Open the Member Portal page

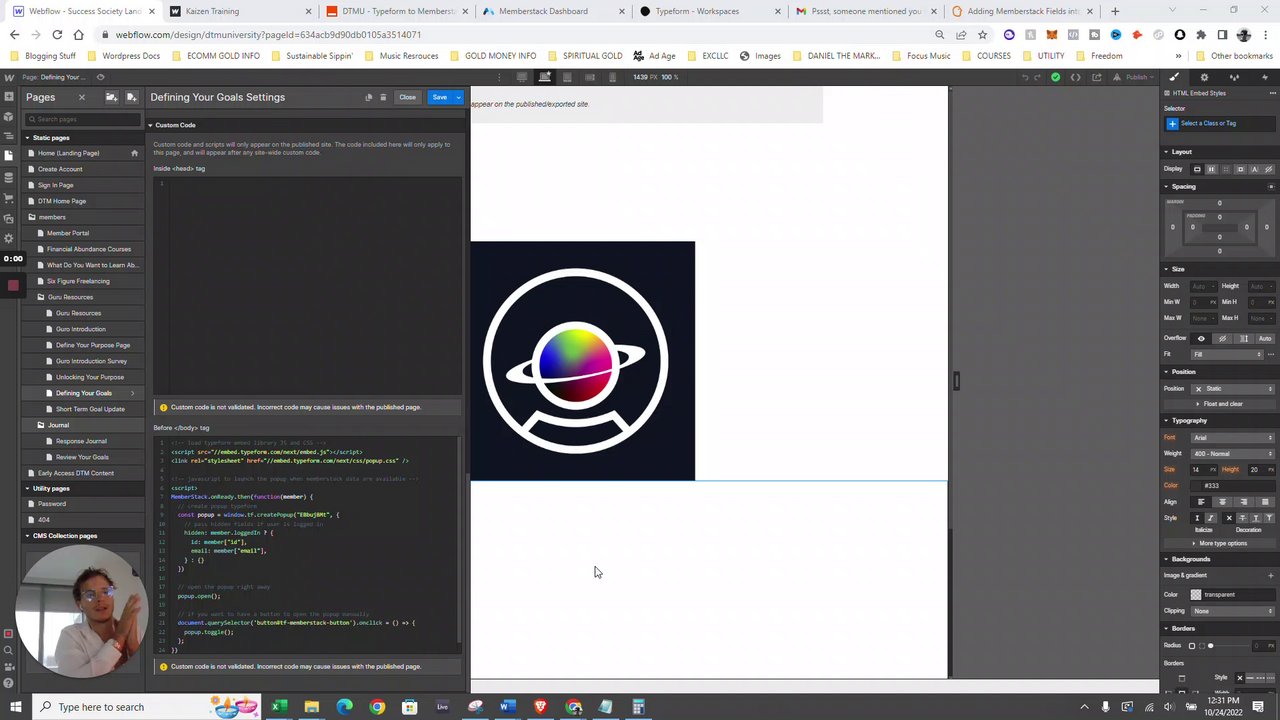[x=67, y=233]
